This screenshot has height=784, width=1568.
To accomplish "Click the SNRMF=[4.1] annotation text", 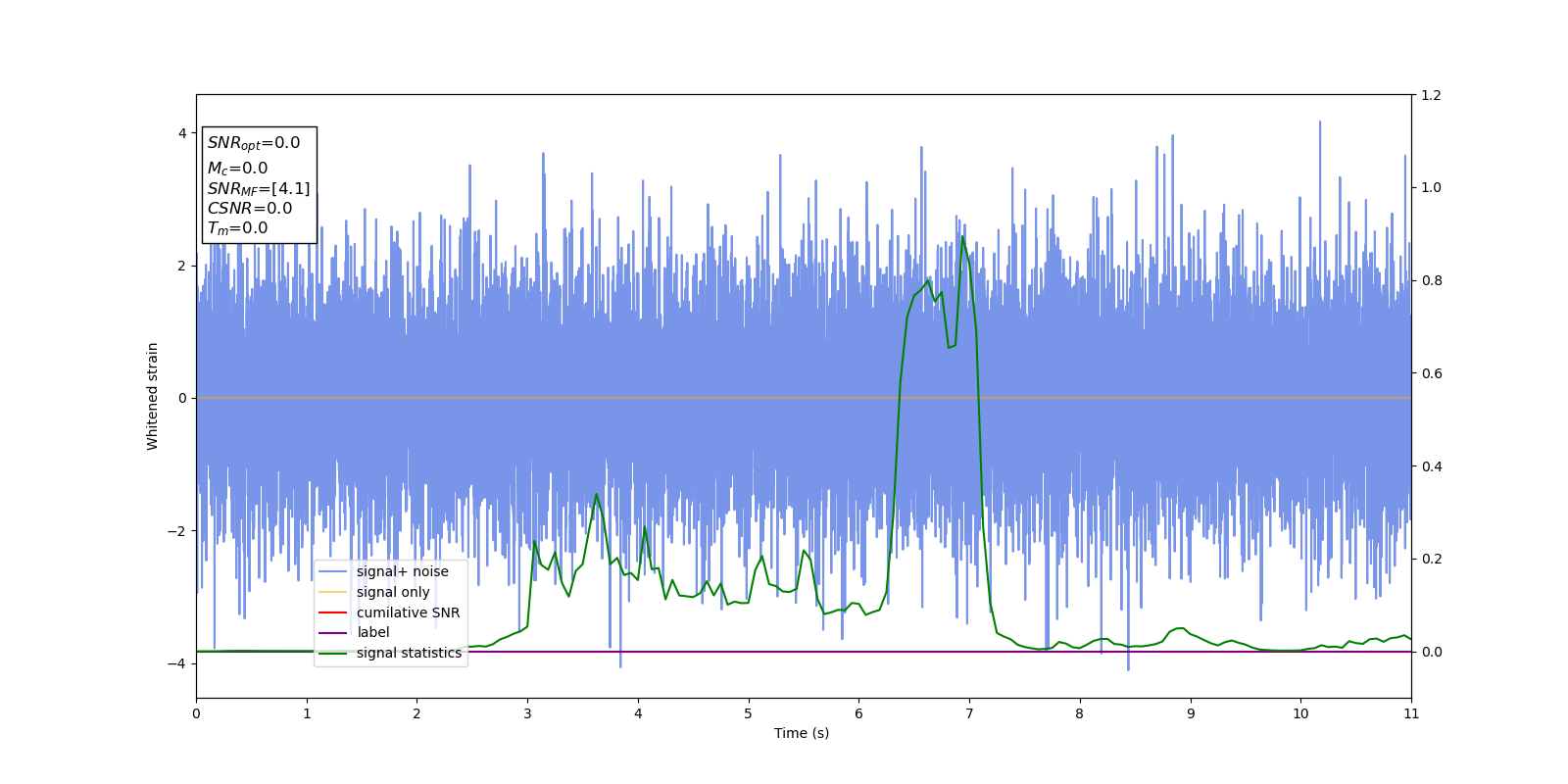I will click(259, 189).
